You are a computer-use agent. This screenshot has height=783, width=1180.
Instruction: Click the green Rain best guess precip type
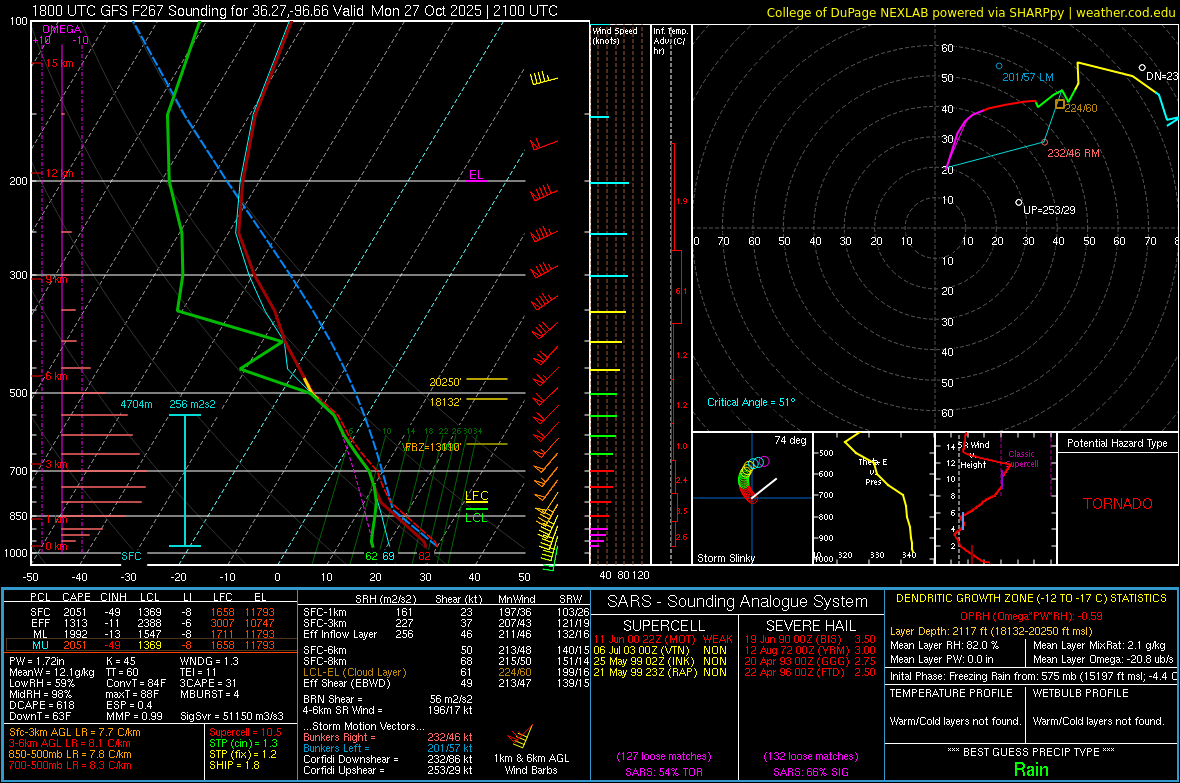click(1031, 769)
